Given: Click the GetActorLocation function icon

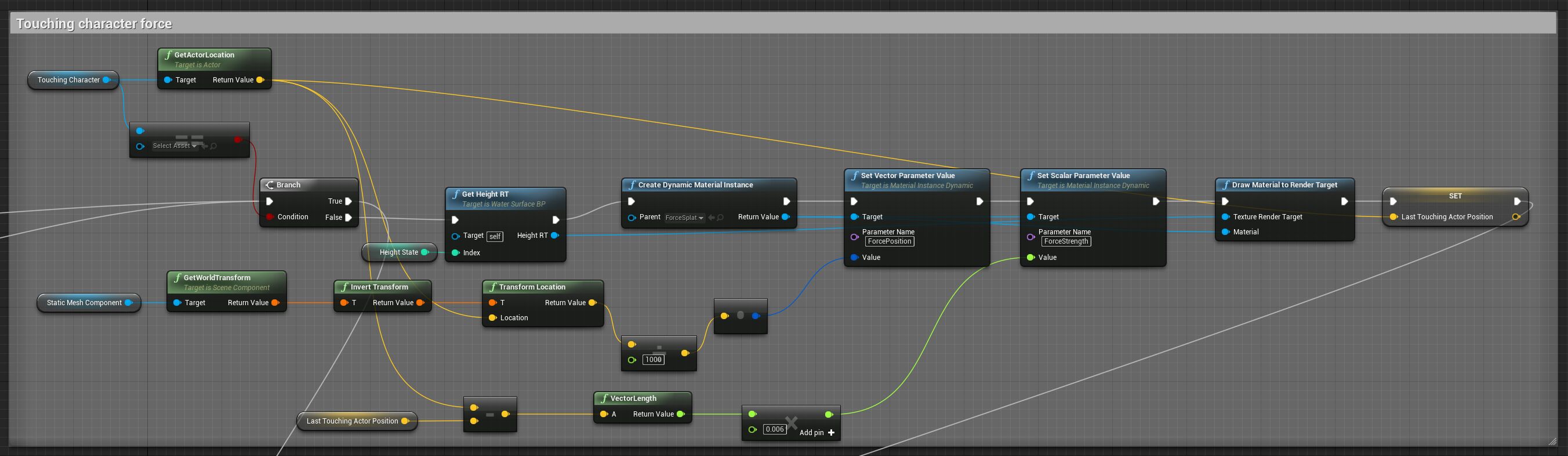Looking at the screenshot, I should [168, 55].
